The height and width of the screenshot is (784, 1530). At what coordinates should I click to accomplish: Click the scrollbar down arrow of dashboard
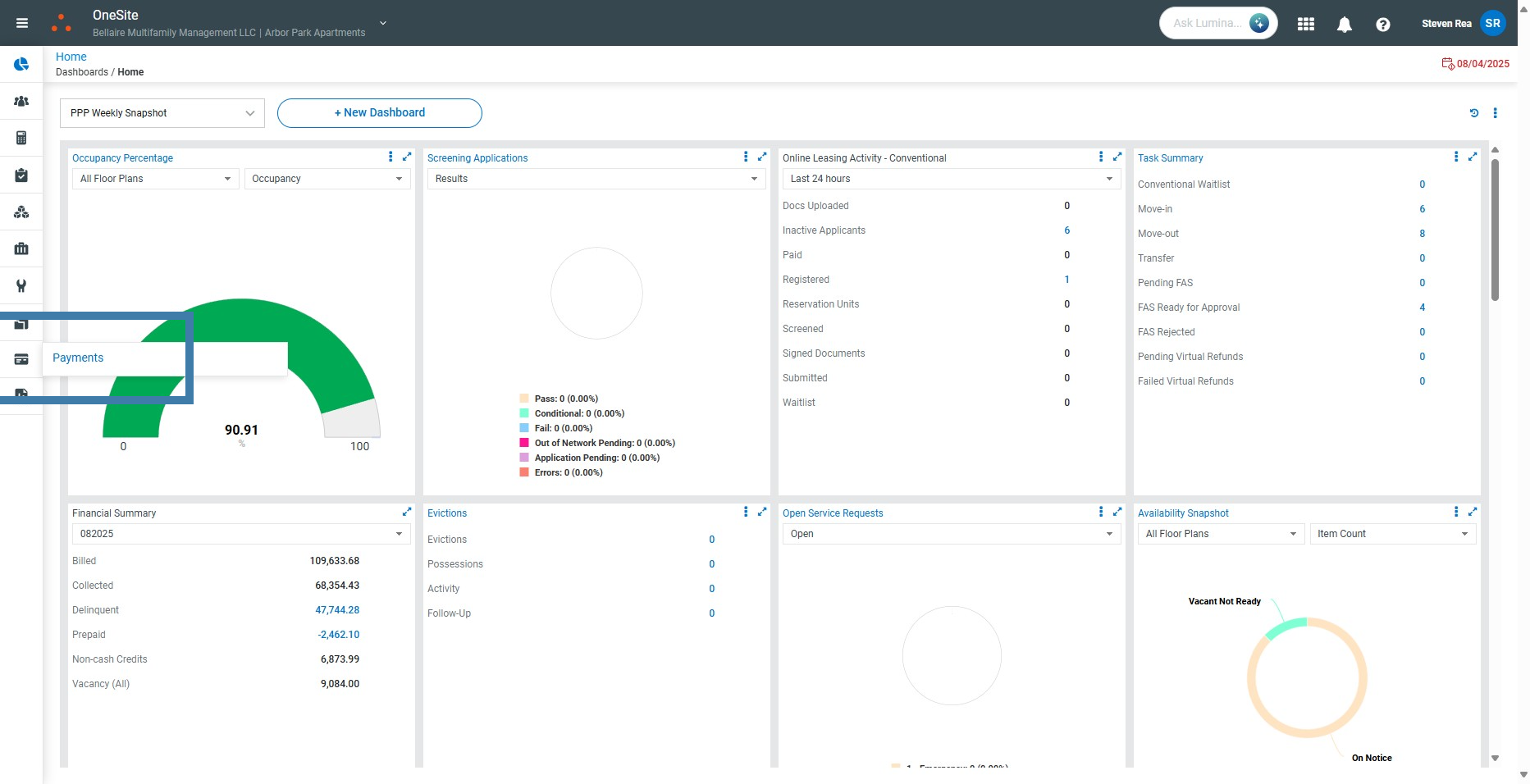(x=1495, y=759)
